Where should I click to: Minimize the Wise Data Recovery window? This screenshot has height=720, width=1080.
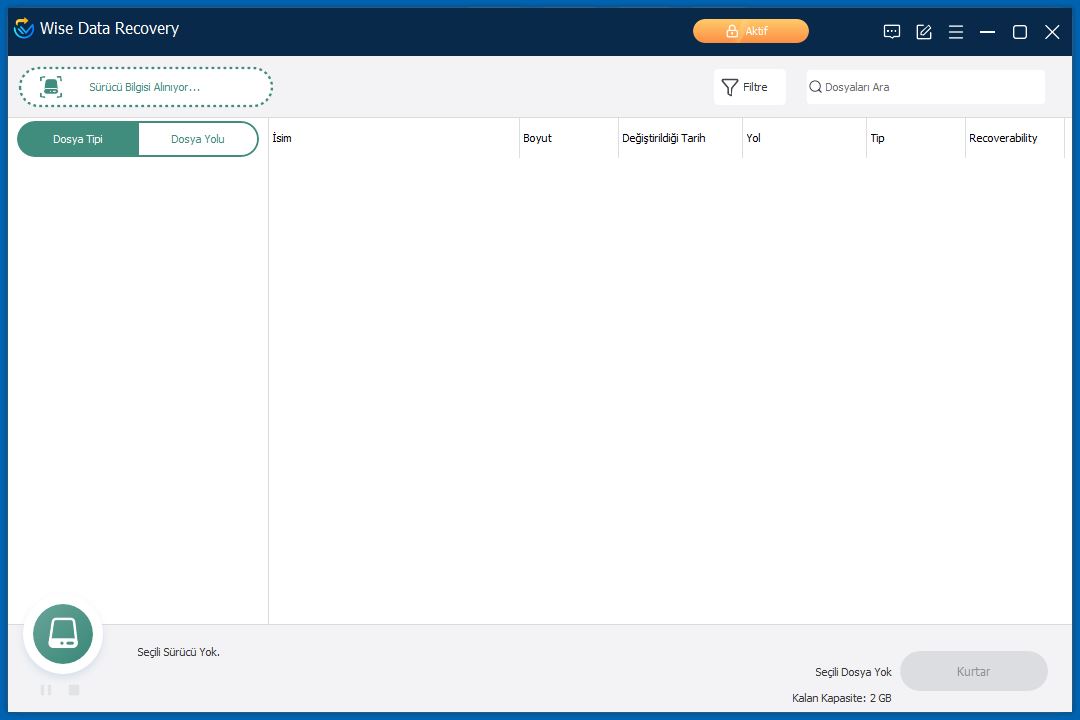[988, 32]
